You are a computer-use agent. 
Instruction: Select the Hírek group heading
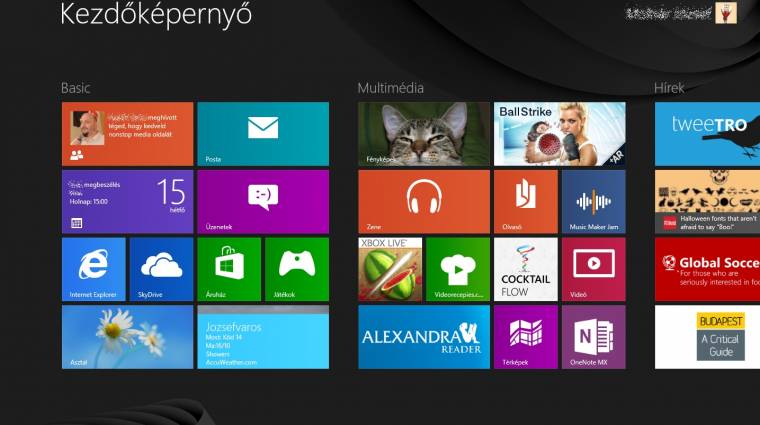tap(669, 88)
